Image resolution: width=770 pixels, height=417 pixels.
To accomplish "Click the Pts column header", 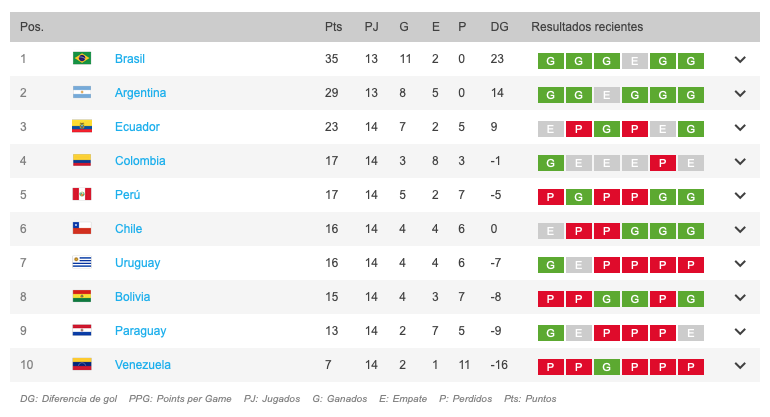I will [333, 27].
